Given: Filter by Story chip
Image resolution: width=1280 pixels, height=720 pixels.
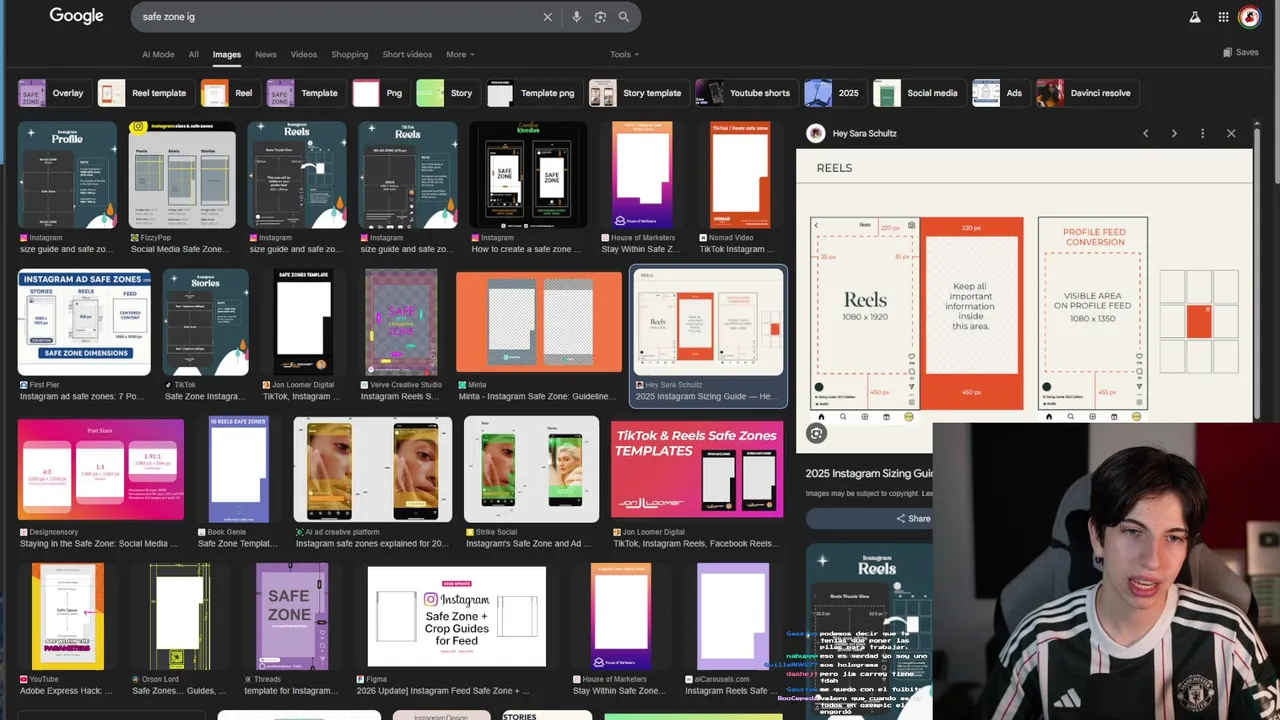Looking at the screenshot, I should [447, 93].
